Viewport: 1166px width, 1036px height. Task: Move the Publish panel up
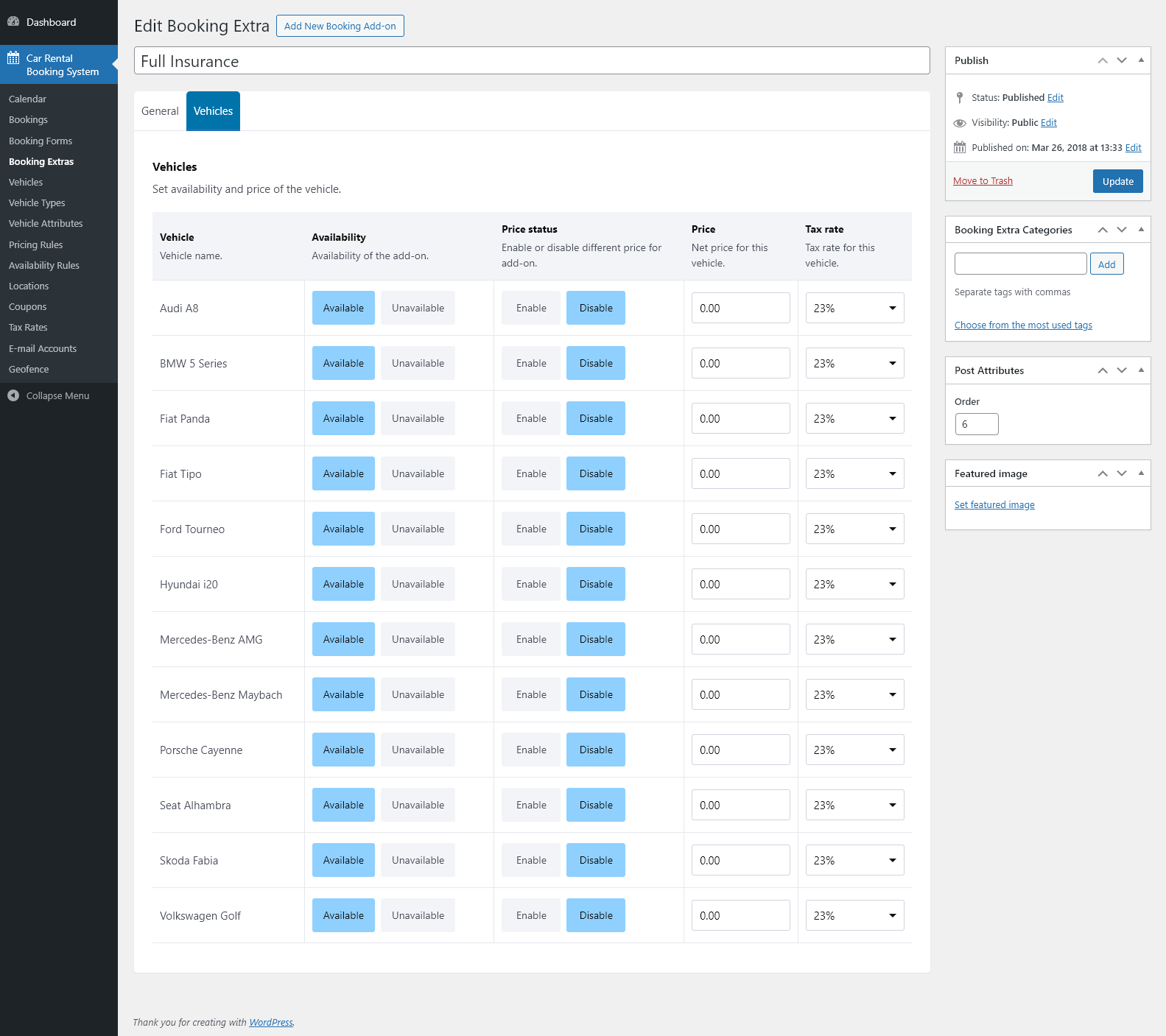(1103, 60)
